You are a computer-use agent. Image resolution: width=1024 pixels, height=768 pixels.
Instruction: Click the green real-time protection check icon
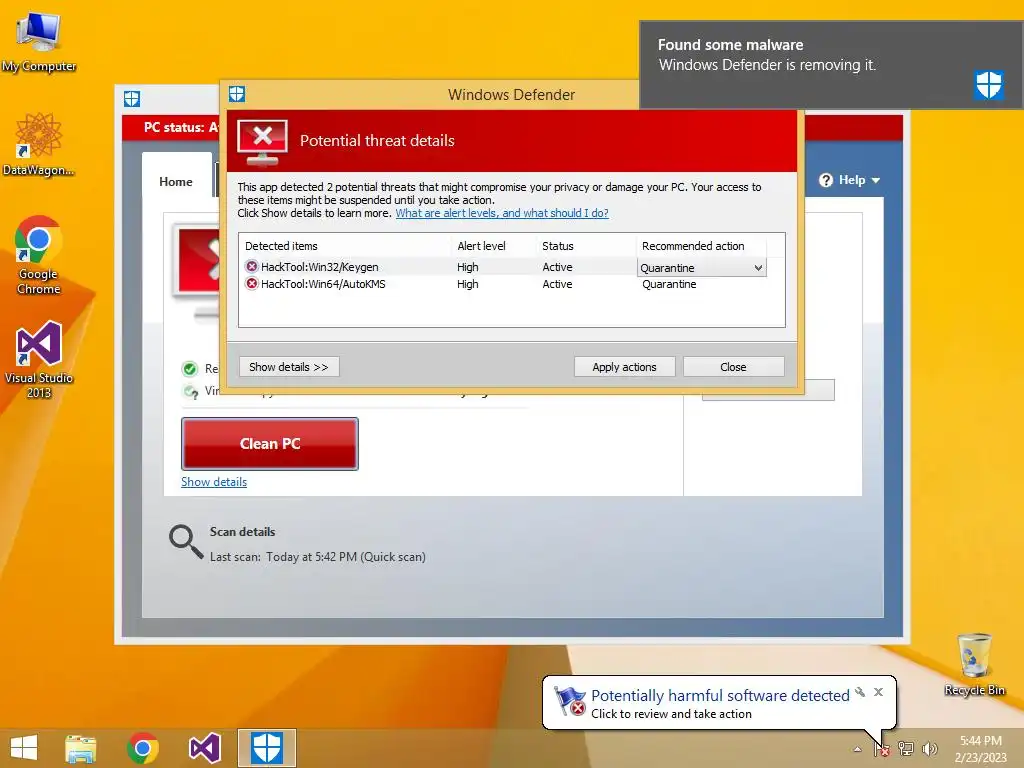coord(190,369)
